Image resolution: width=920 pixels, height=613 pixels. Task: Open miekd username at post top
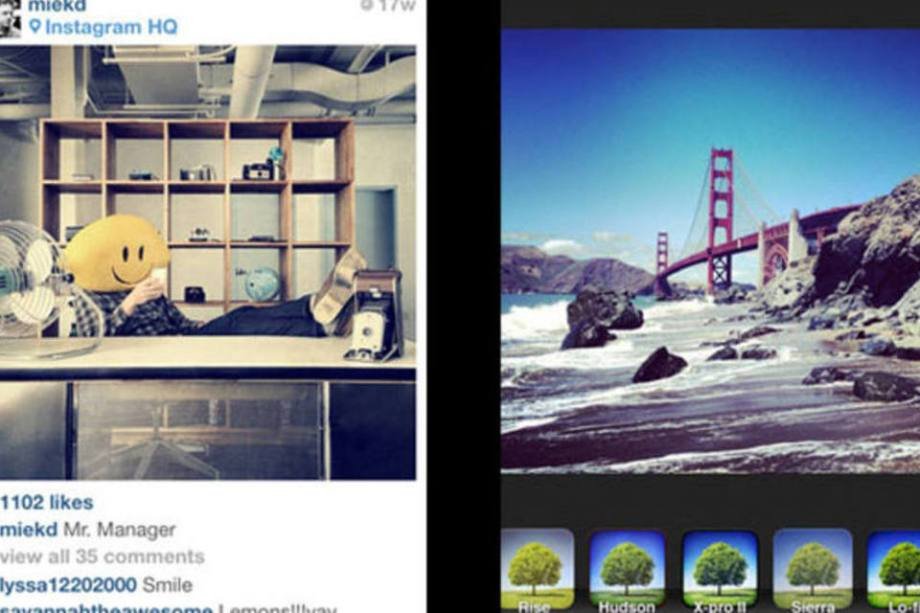tap(58, 6)
